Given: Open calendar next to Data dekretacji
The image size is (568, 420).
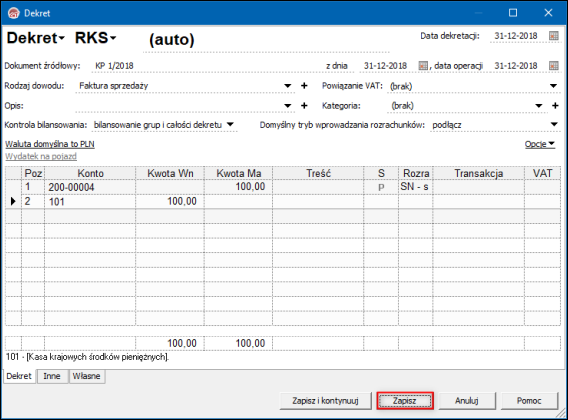Looking at the screenshot, I should point(554,36).
